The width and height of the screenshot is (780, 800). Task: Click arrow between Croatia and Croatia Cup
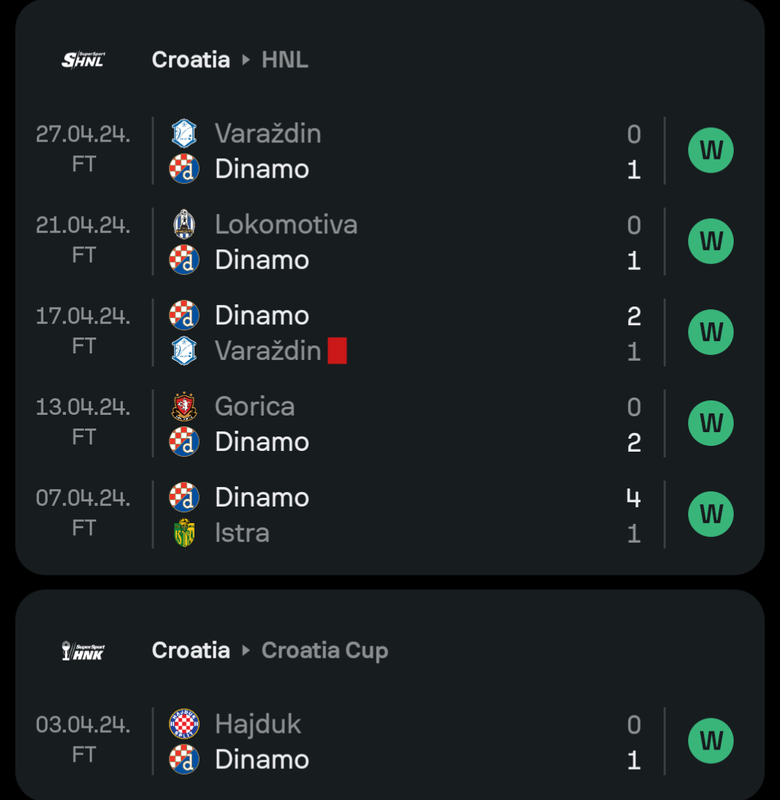(x=246, y=651)
